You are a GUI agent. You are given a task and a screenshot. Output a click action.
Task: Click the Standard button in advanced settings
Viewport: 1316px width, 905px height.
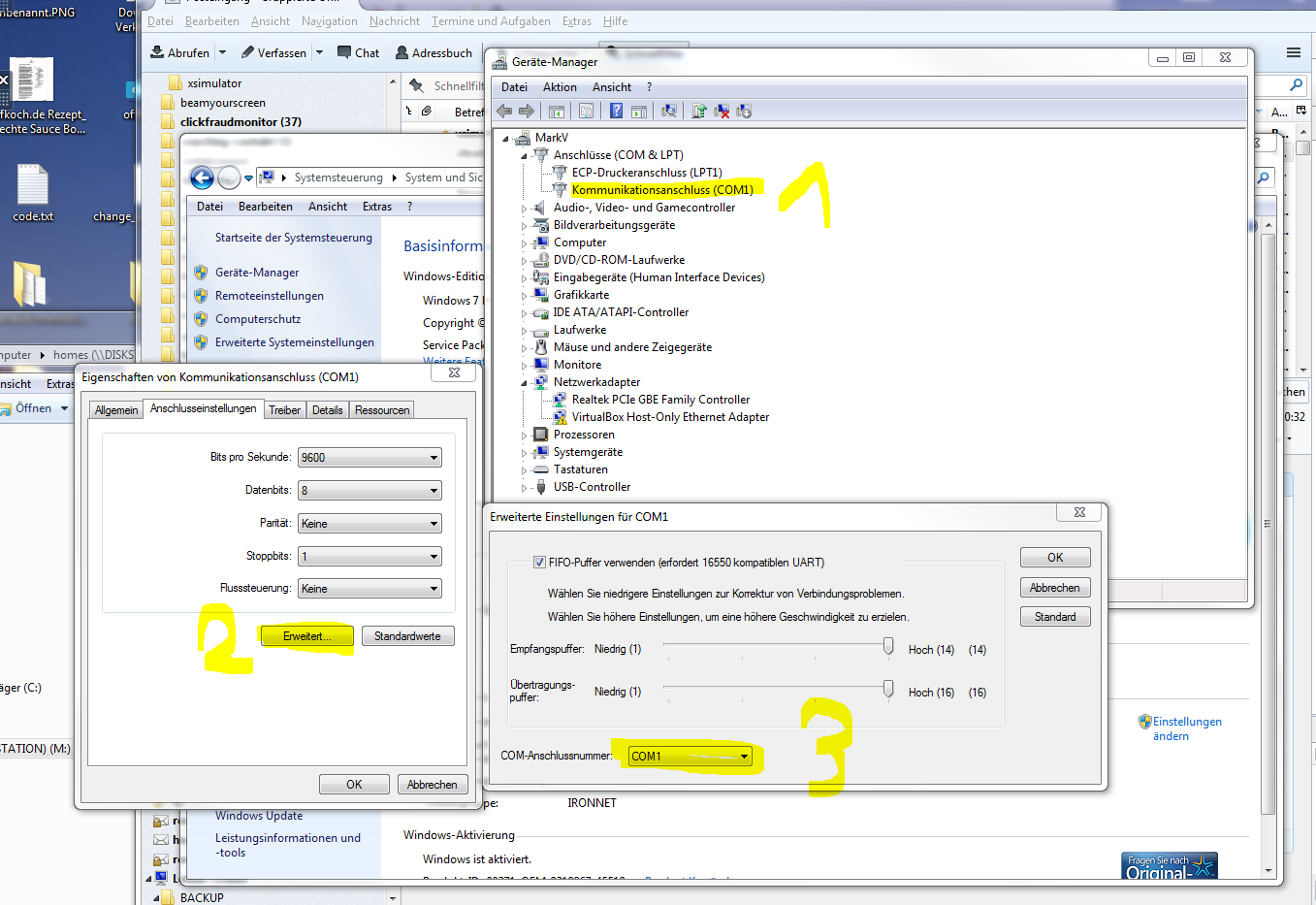coord(1055,617)
